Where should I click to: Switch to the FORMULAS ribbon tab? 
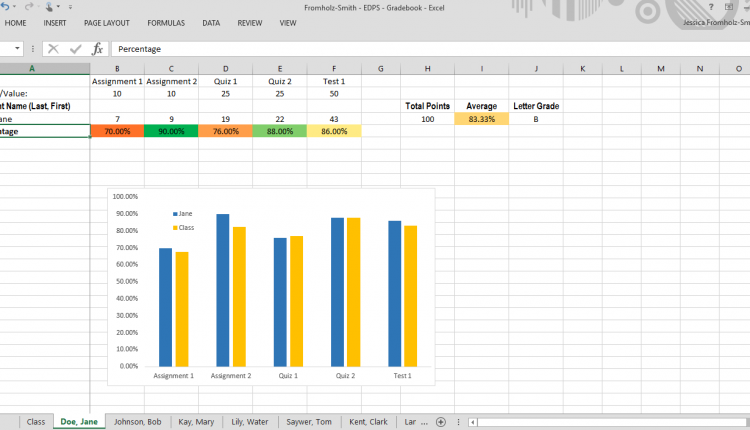pyautogui.click(x=166, y=22)
